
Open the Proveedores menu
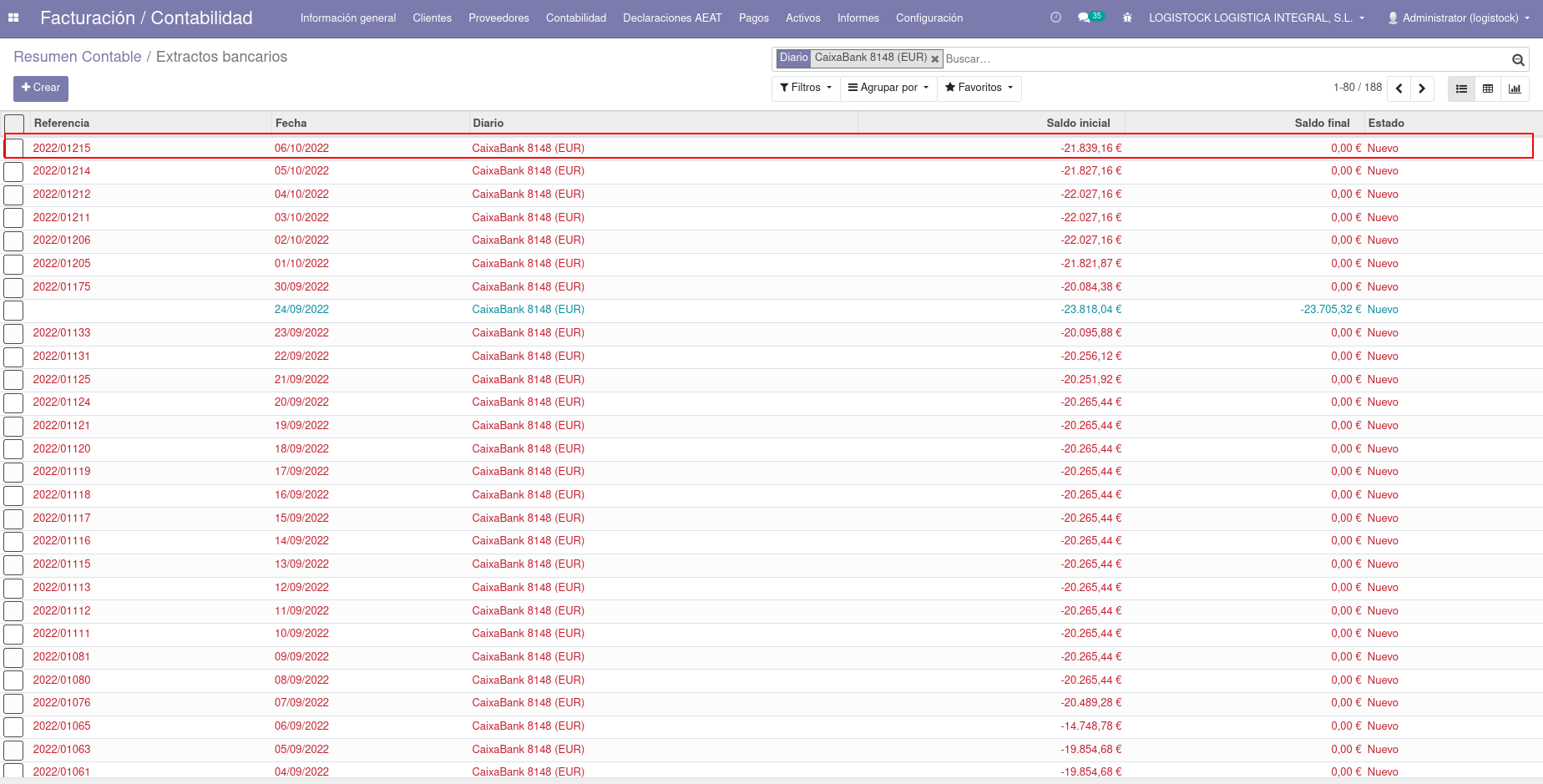coord(498,18)
